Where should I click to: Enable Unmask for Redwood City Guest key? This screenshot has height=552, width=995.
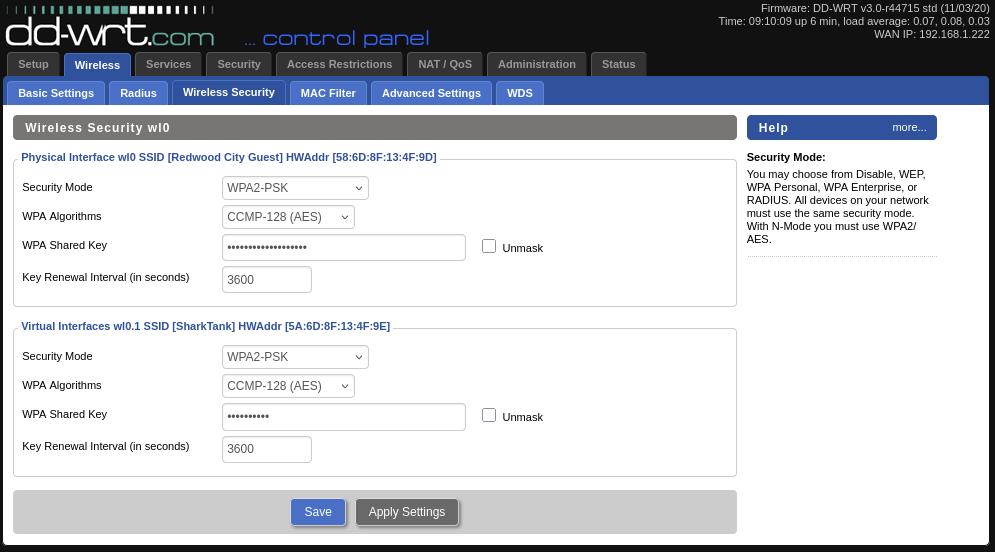click(x=489, y=246)
